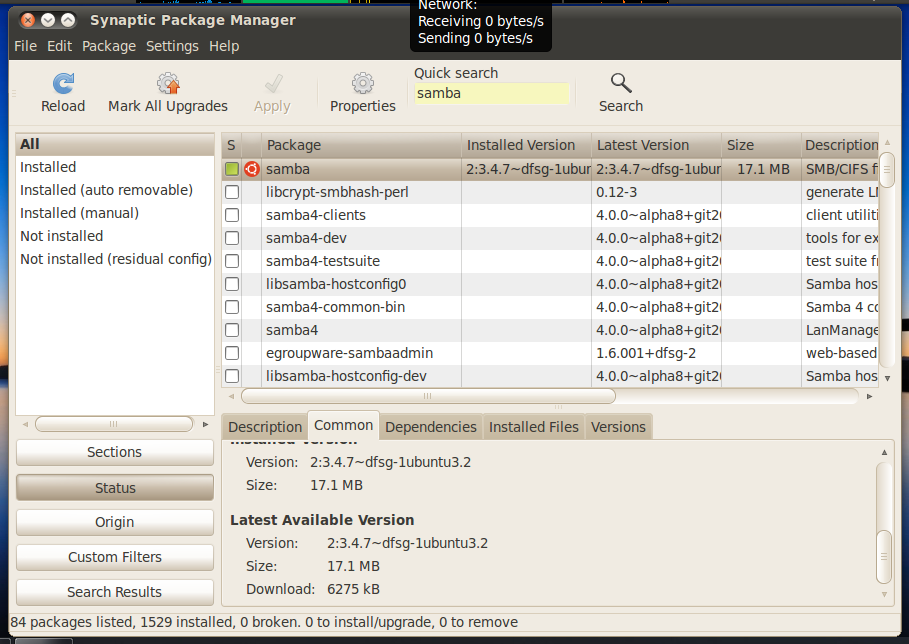Click the package list scroll-down arrow

(886, 378)
